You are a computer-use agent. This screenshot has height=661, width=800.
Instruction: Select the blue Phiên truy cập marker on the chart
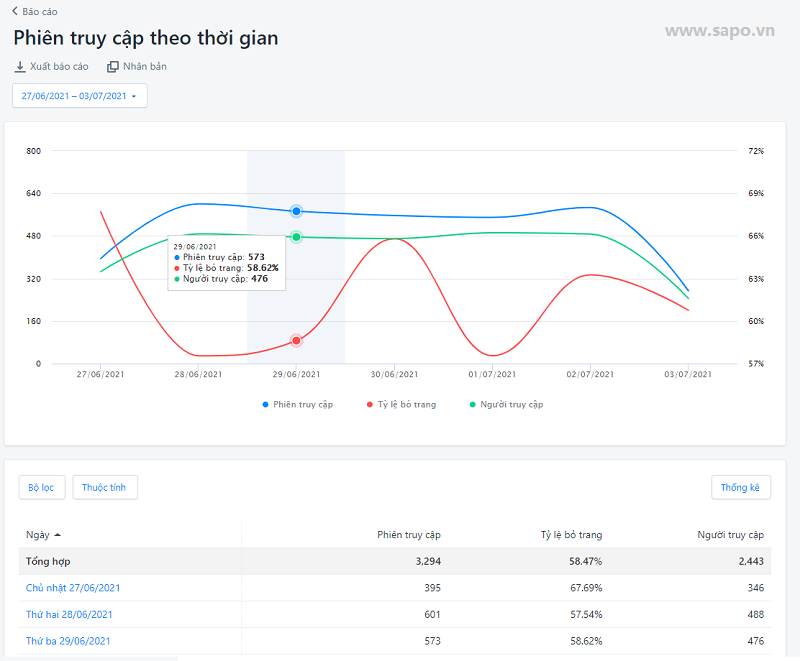point(294,211)
